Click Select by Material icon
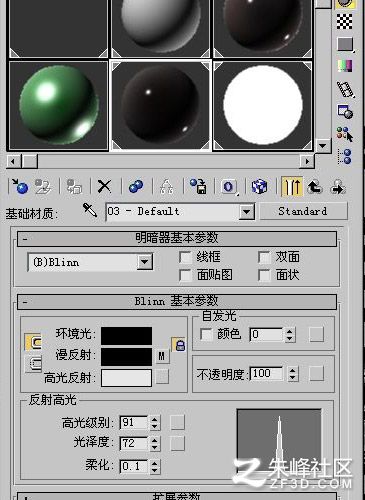 [344, 134]
